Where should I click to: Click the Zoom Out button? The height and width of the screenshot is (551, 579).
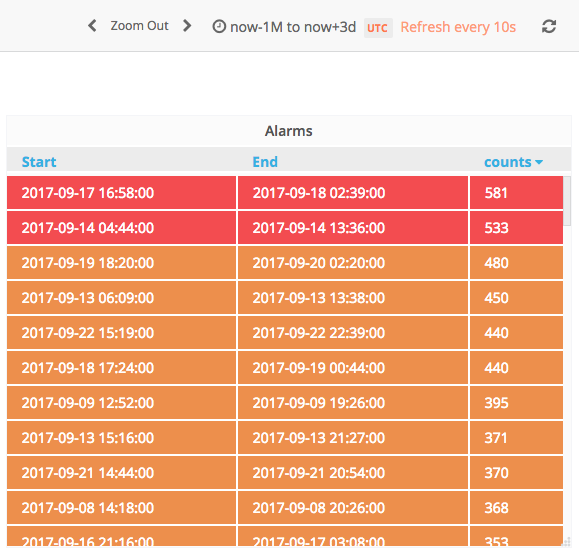pos(139,26)
